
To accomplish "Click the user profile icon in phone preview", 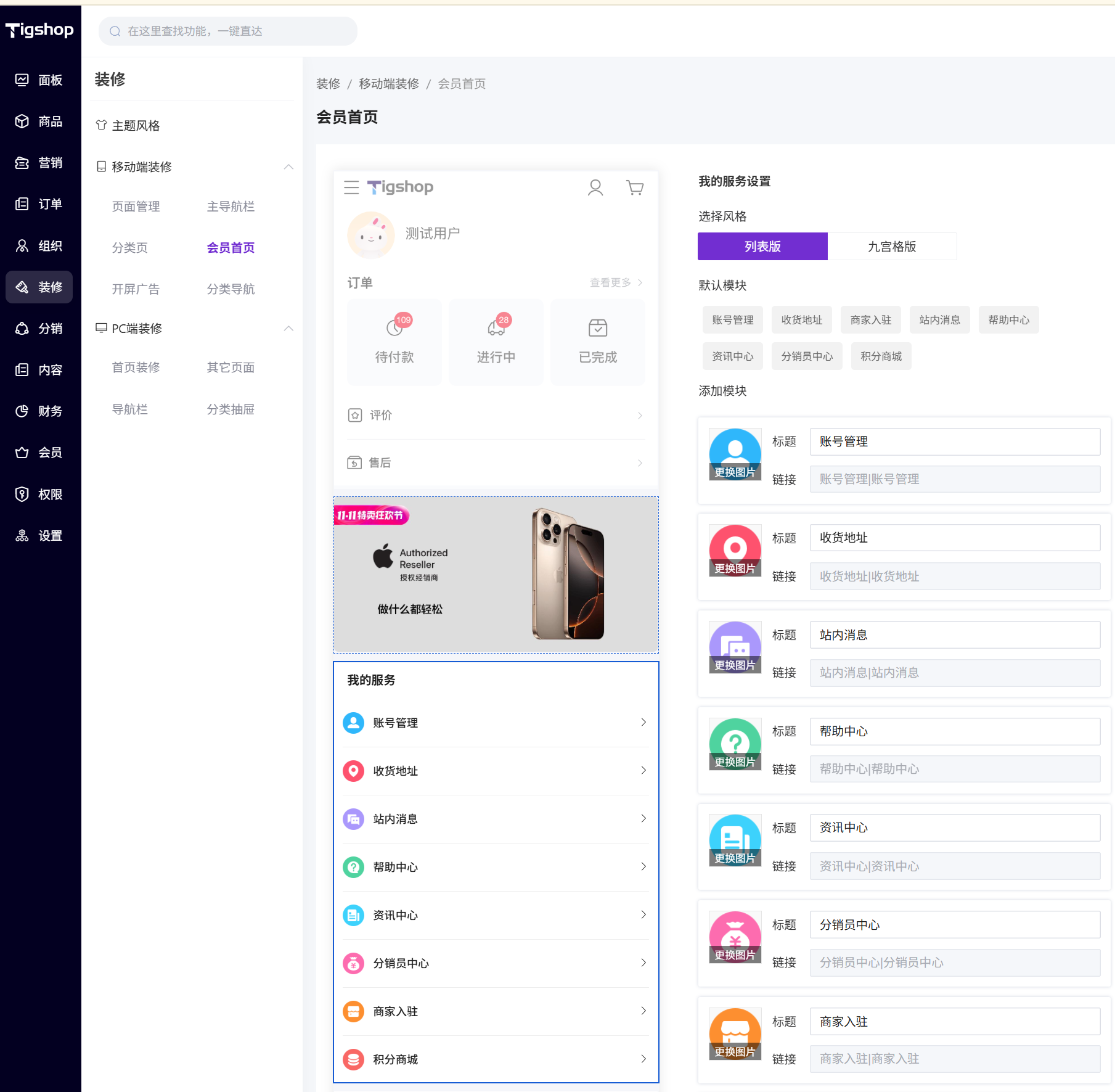I will pyautogui.click(x=595, y=187).
